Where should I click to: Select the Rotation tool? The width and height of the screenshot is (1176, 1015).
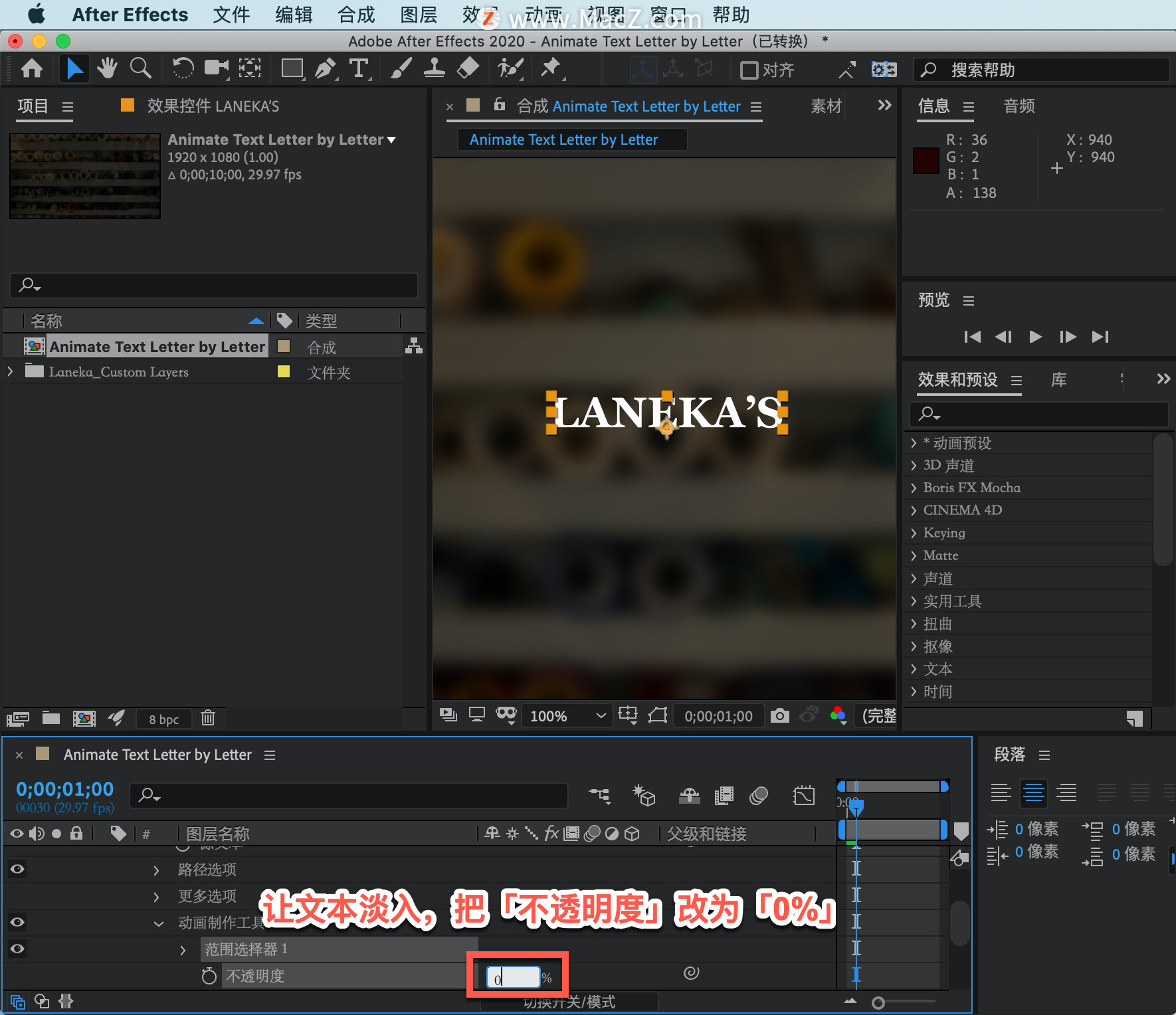[183, 68]
